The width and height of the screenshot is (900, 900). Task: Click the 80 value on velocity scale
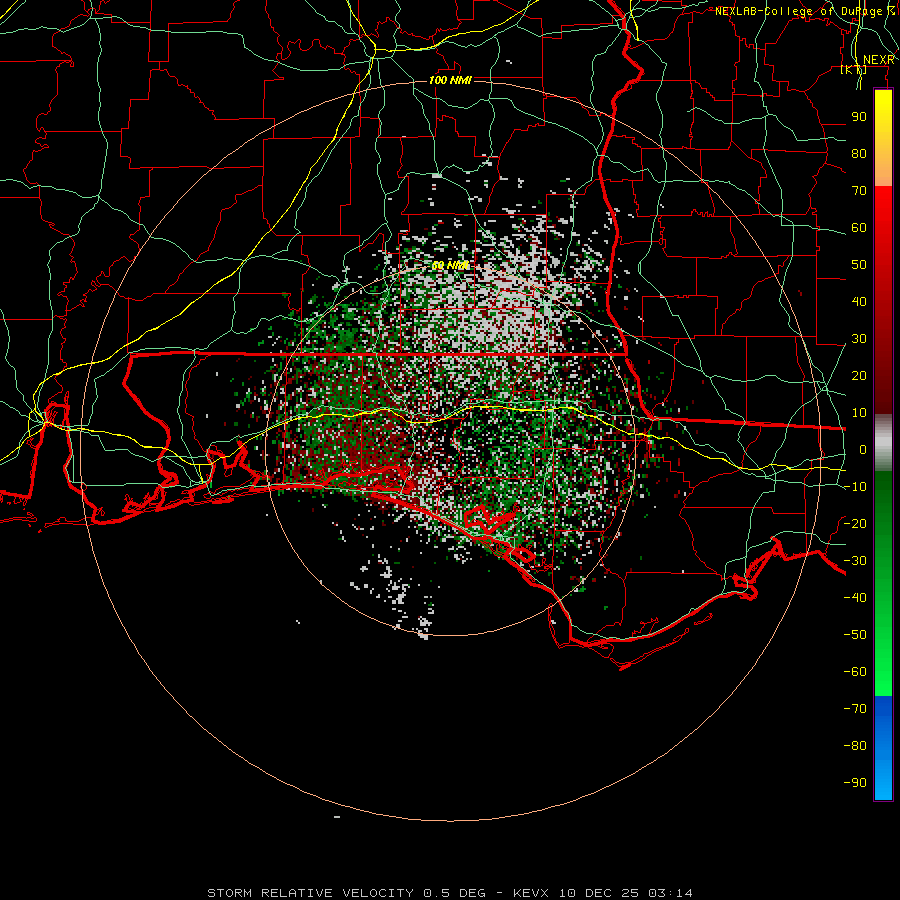859,154
